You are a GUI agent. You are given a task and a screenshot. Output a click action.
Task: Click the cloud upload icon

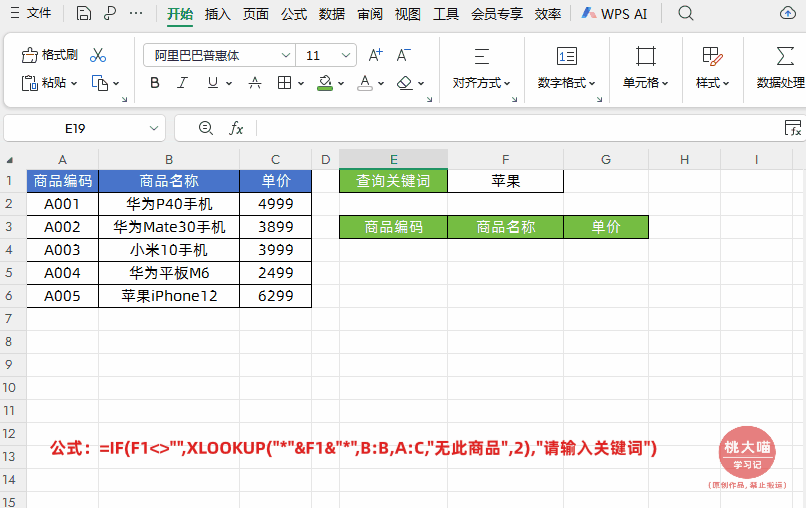tap(787, 13)
